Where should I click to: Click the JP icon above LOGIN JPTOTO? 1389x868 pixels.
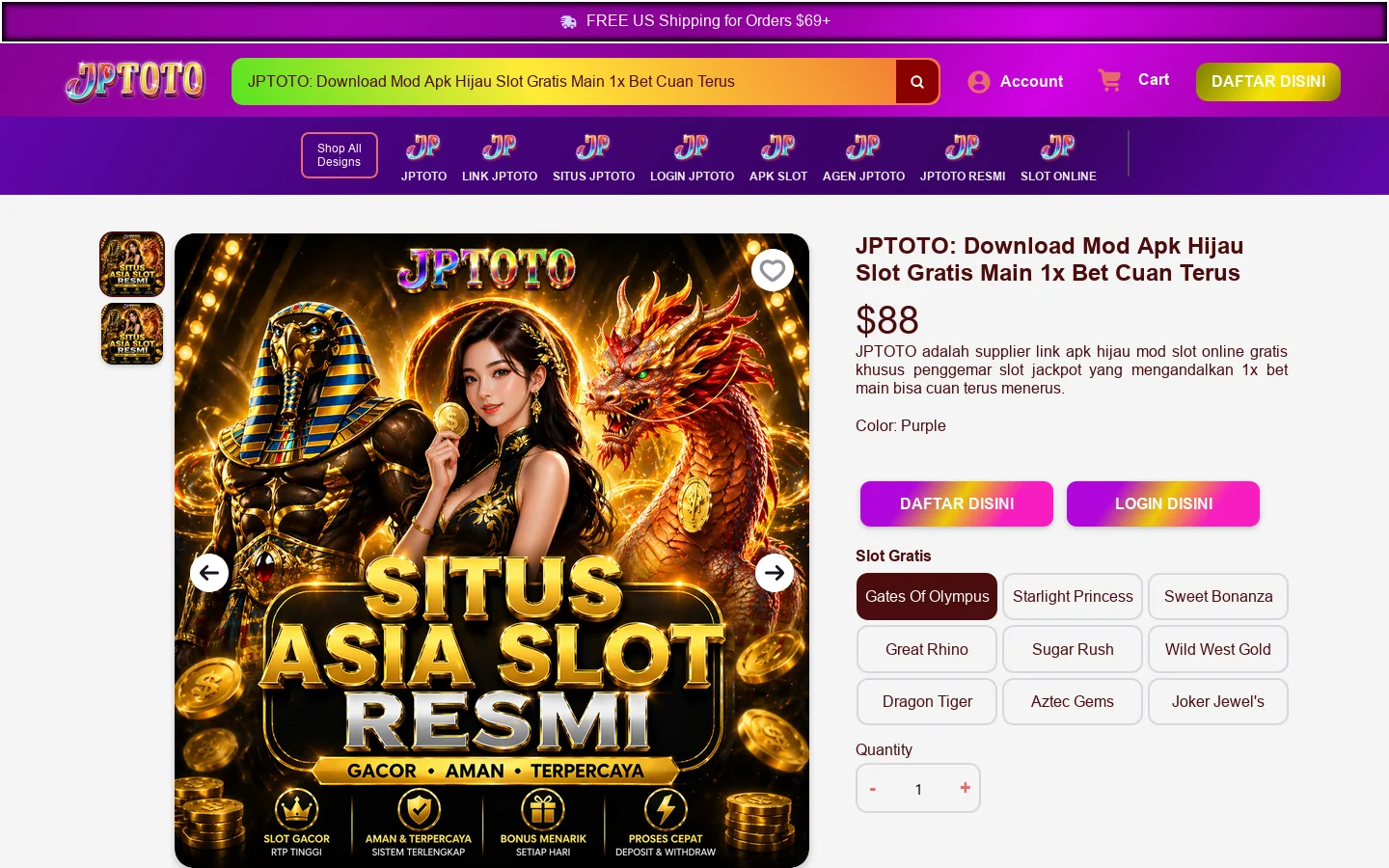[x=692, y=147]
